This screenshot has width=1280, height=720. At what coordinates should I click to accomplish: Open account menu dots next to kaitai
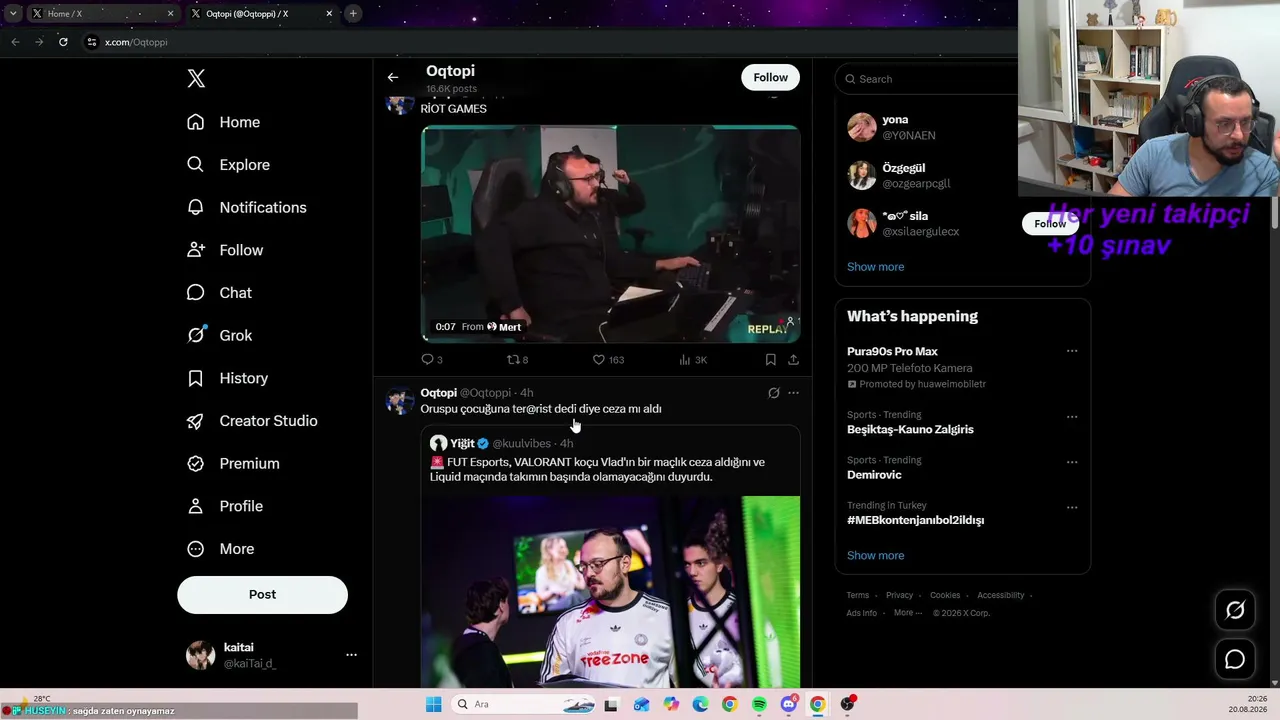click(351, 655)
